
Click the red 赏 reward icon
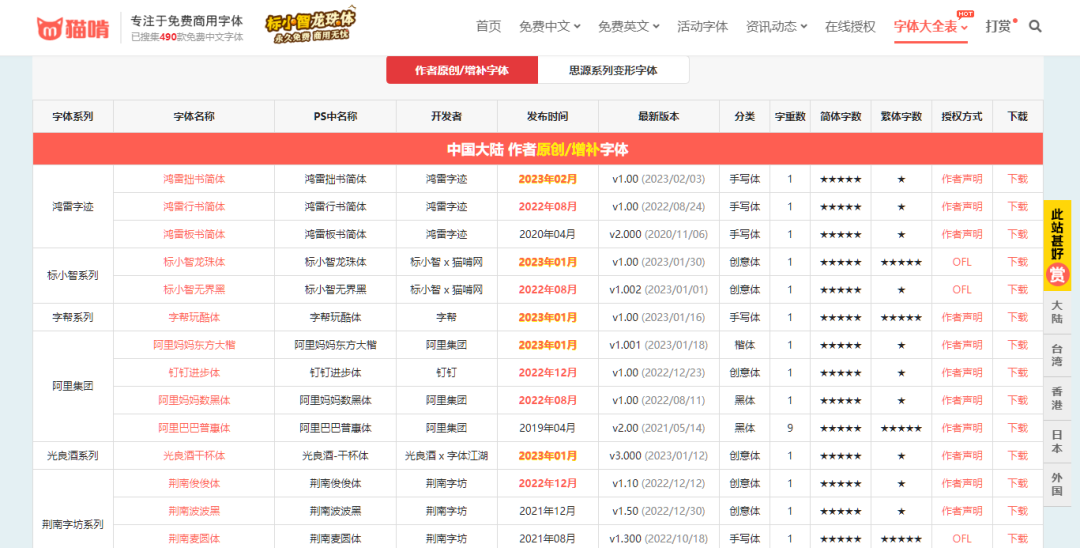click(x=1057, y=274)
